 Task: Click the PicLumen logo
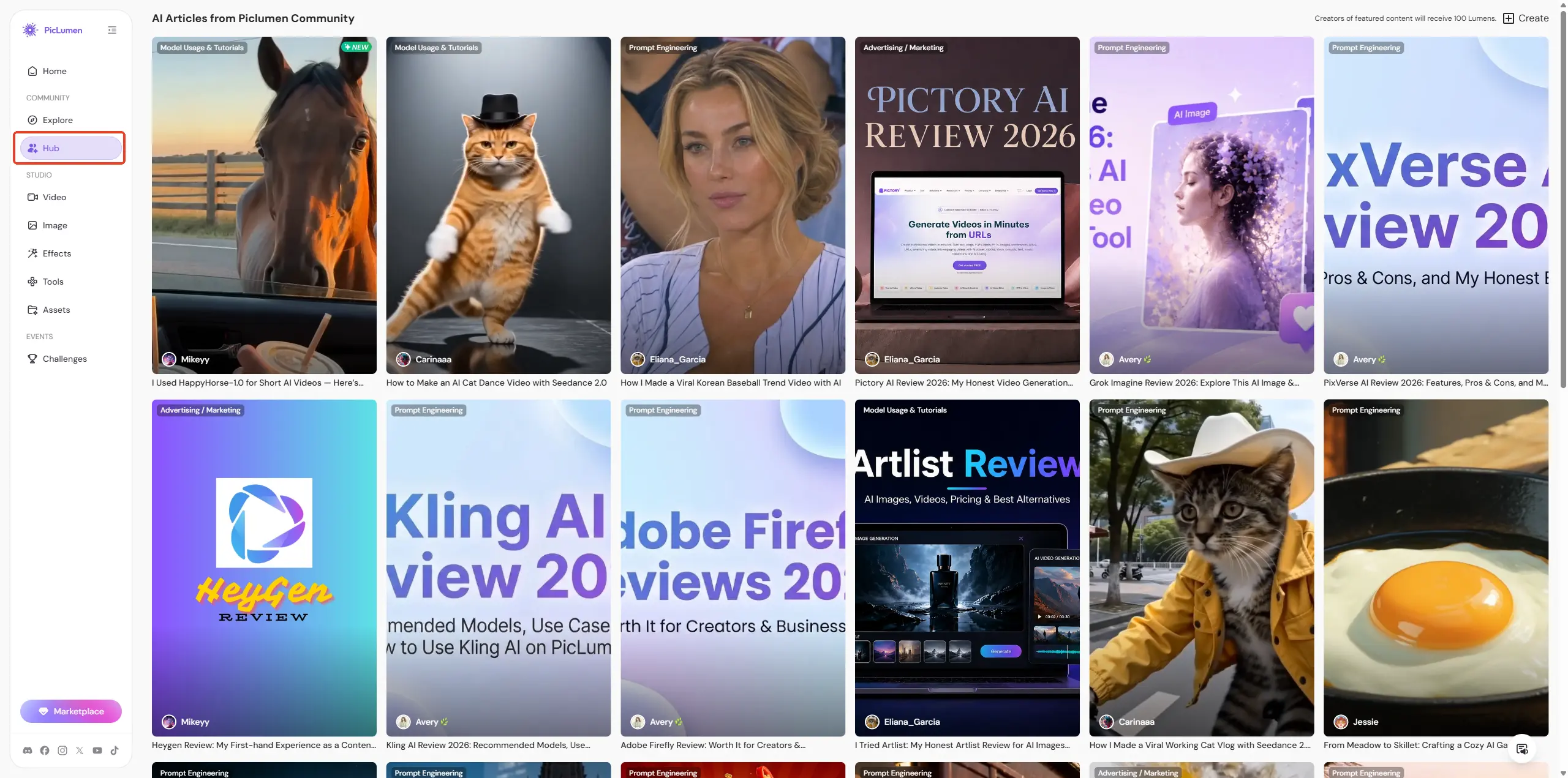(x=52, y=30)
